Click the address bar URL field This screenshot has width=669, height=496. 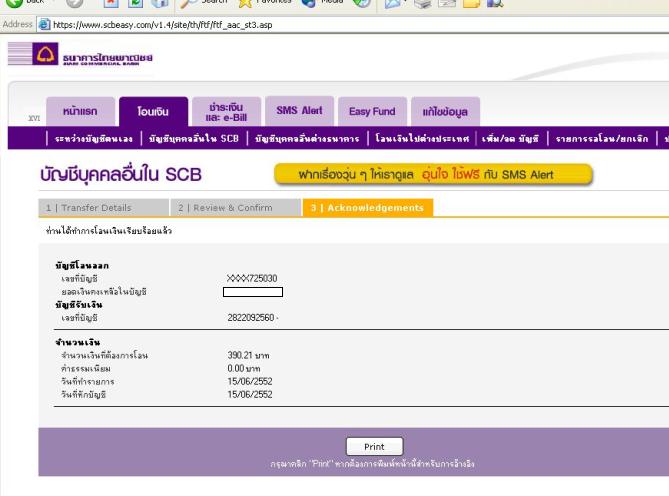click(358, 25)
